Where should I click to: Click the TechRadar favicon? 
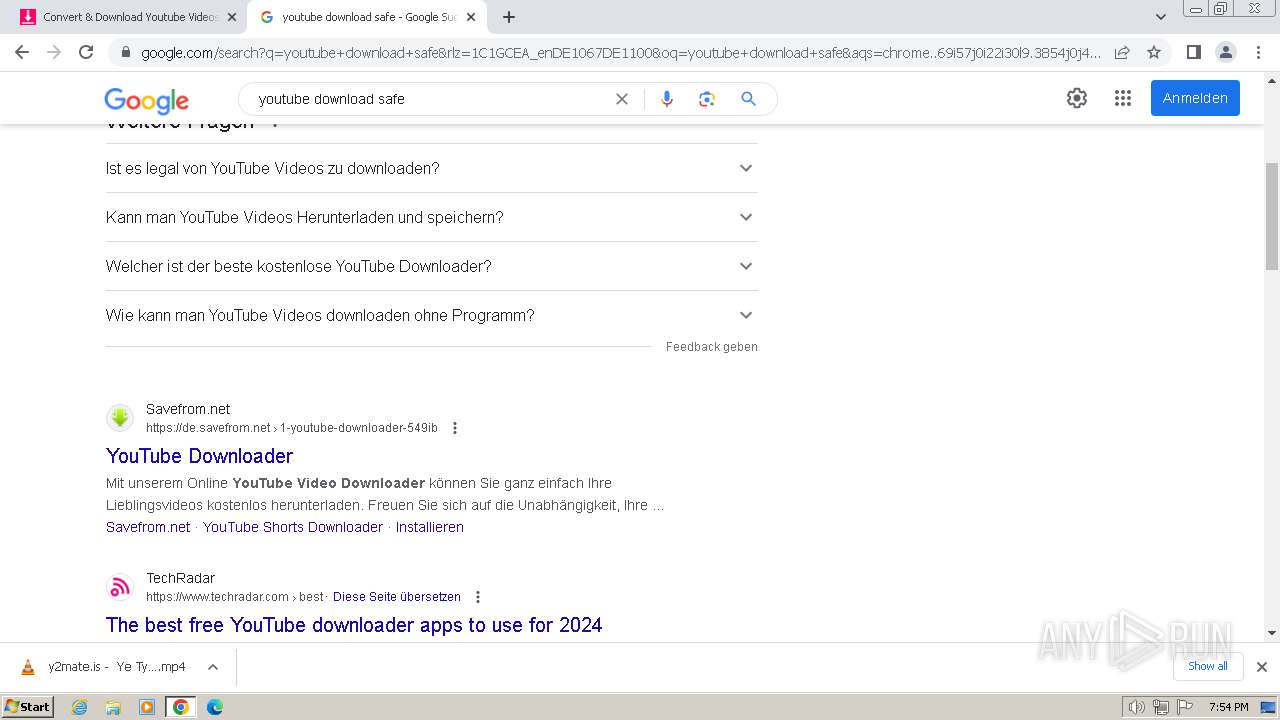click(x=120, y=587)
